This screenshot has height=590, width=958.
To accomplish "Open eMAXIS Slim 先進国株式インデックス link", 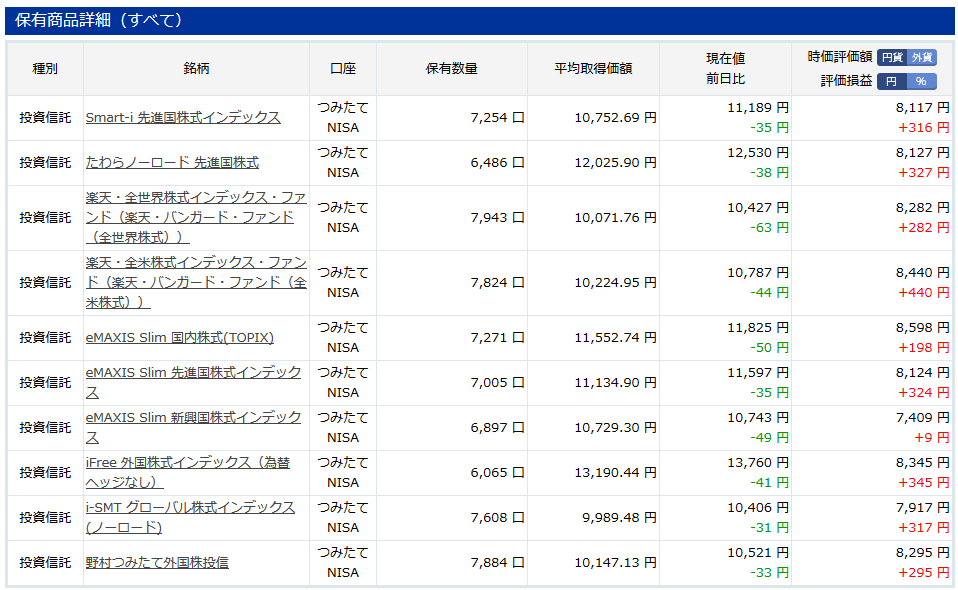I will point(193,382).
